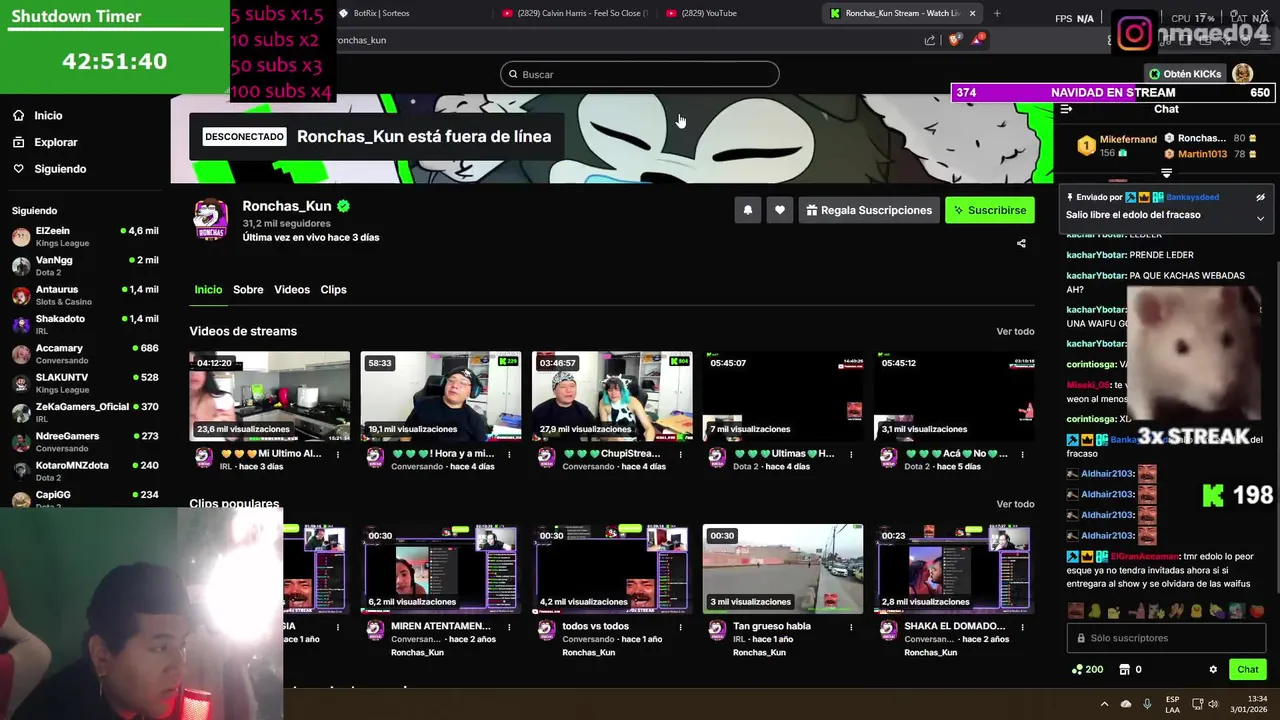Click the three-dot menu on MIREN ATENTAMEN clip
The image size is (1280, 720).
509,626
